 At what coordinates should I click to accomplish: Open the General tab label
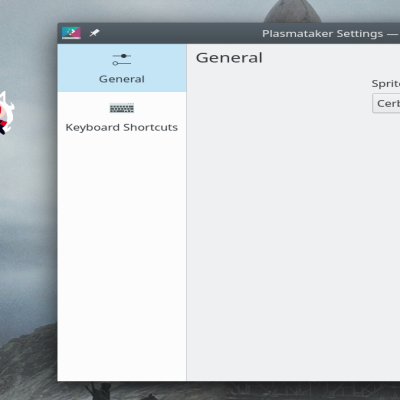(x=122, y=79)
